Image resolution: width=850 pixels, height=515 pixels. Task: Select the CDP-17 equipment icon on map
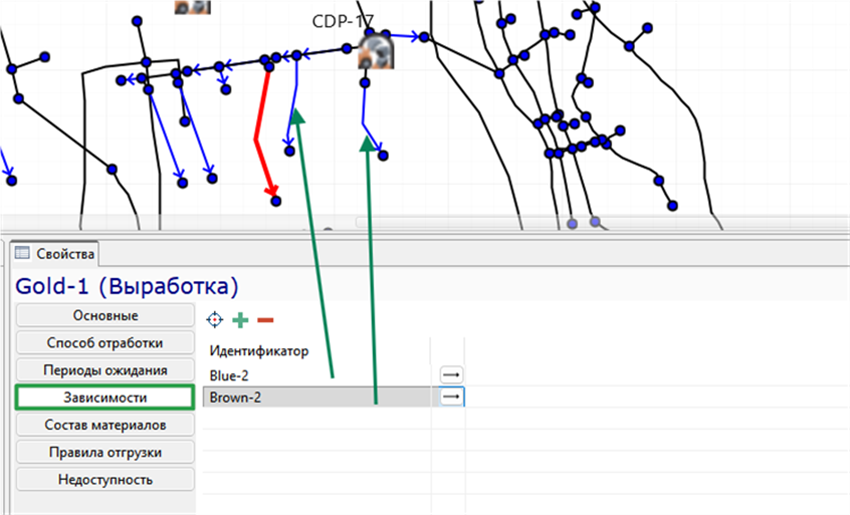point(376,51)
